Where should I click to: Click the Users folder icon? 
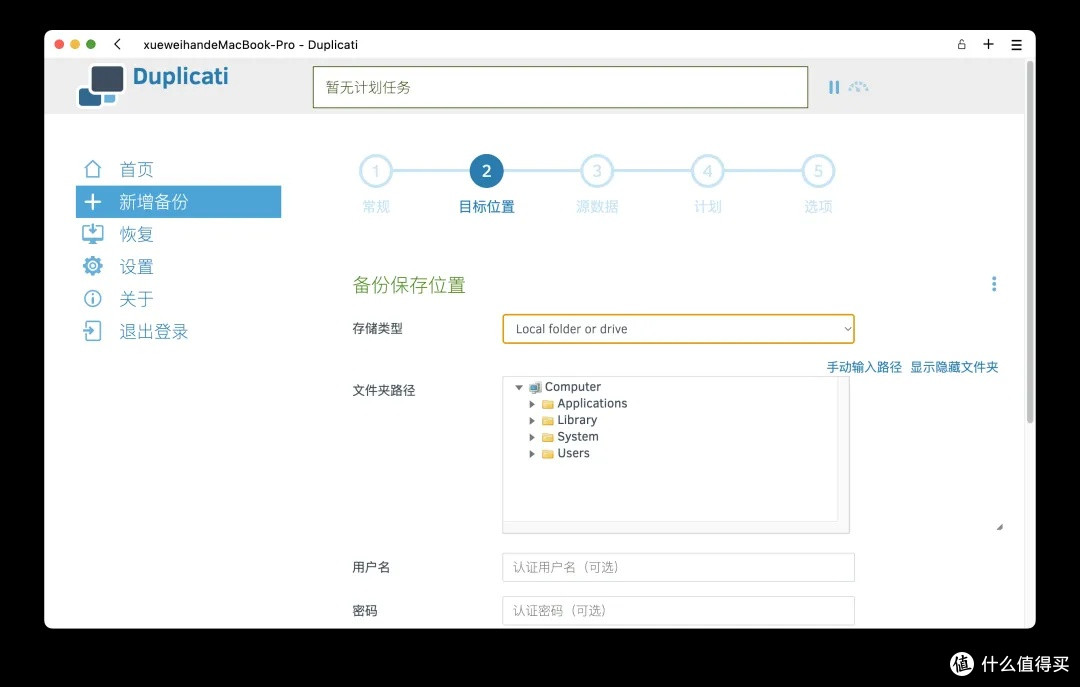click(548, 453)
